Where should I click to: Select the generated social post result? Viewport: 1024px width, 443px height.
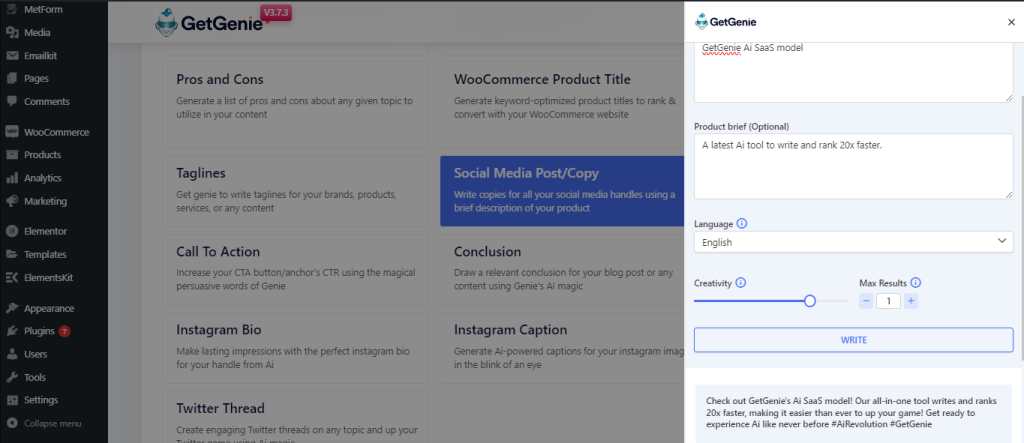click(x=854, y=413)
